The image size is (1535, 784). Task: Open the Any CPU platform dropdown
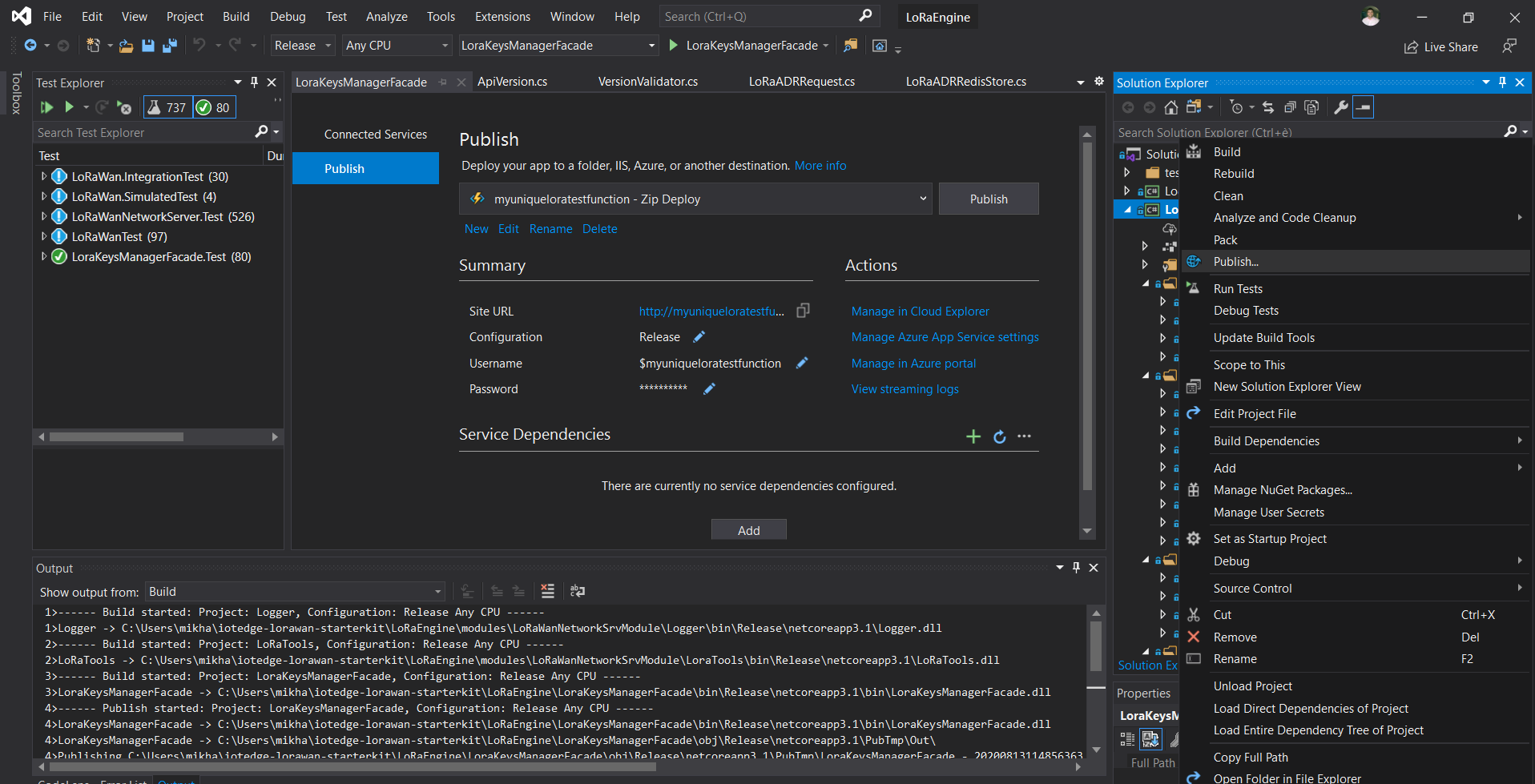tap(397, 46)
